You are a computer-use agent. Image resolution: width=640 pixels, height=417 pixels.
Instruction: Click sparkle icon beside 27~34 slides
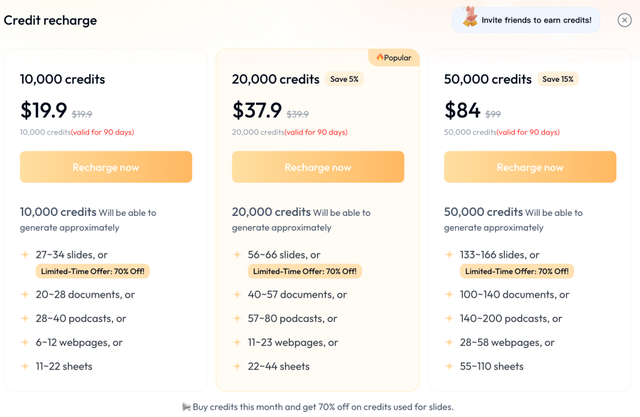[x=25, y=255]
